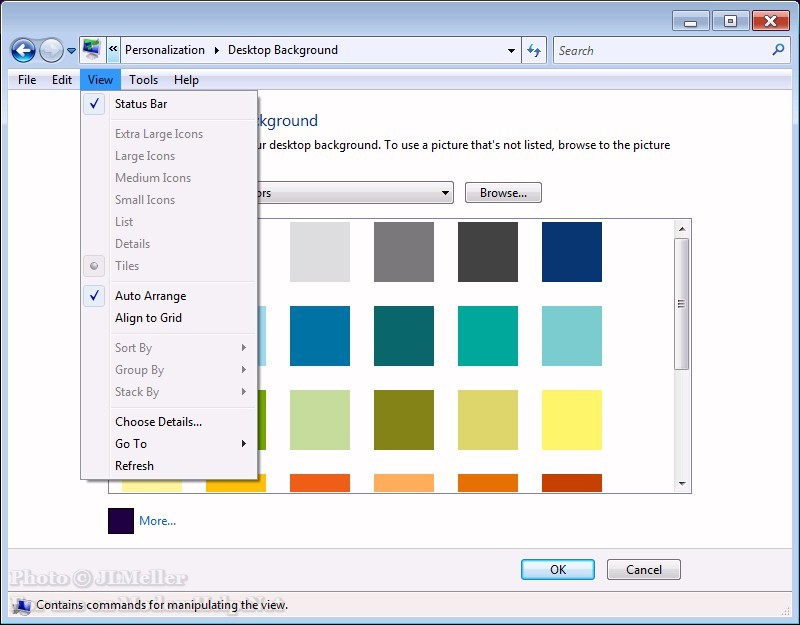Open the Tools menu
The width and height of the screenshot is (800, 625).
point(143,80)
